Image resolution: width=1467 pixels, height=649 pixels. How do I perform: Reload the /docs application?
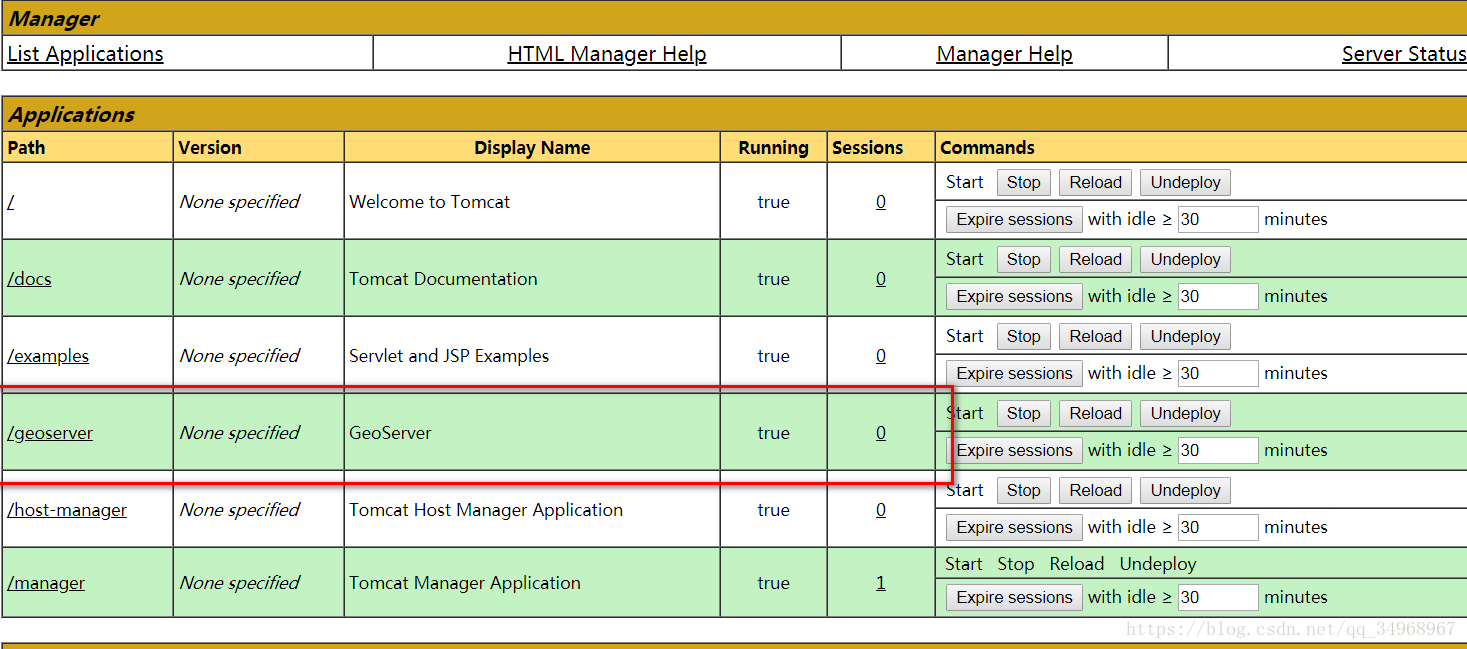click(1096, 259)
